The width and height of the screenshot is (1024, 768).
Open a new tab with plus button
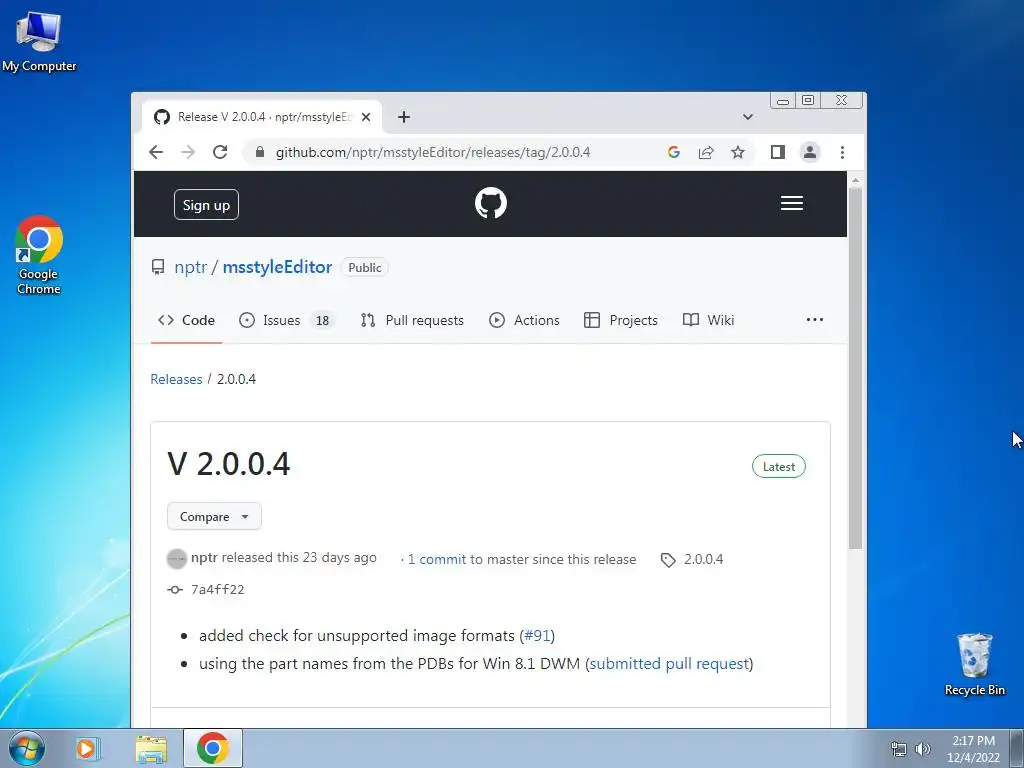(404, 117)
